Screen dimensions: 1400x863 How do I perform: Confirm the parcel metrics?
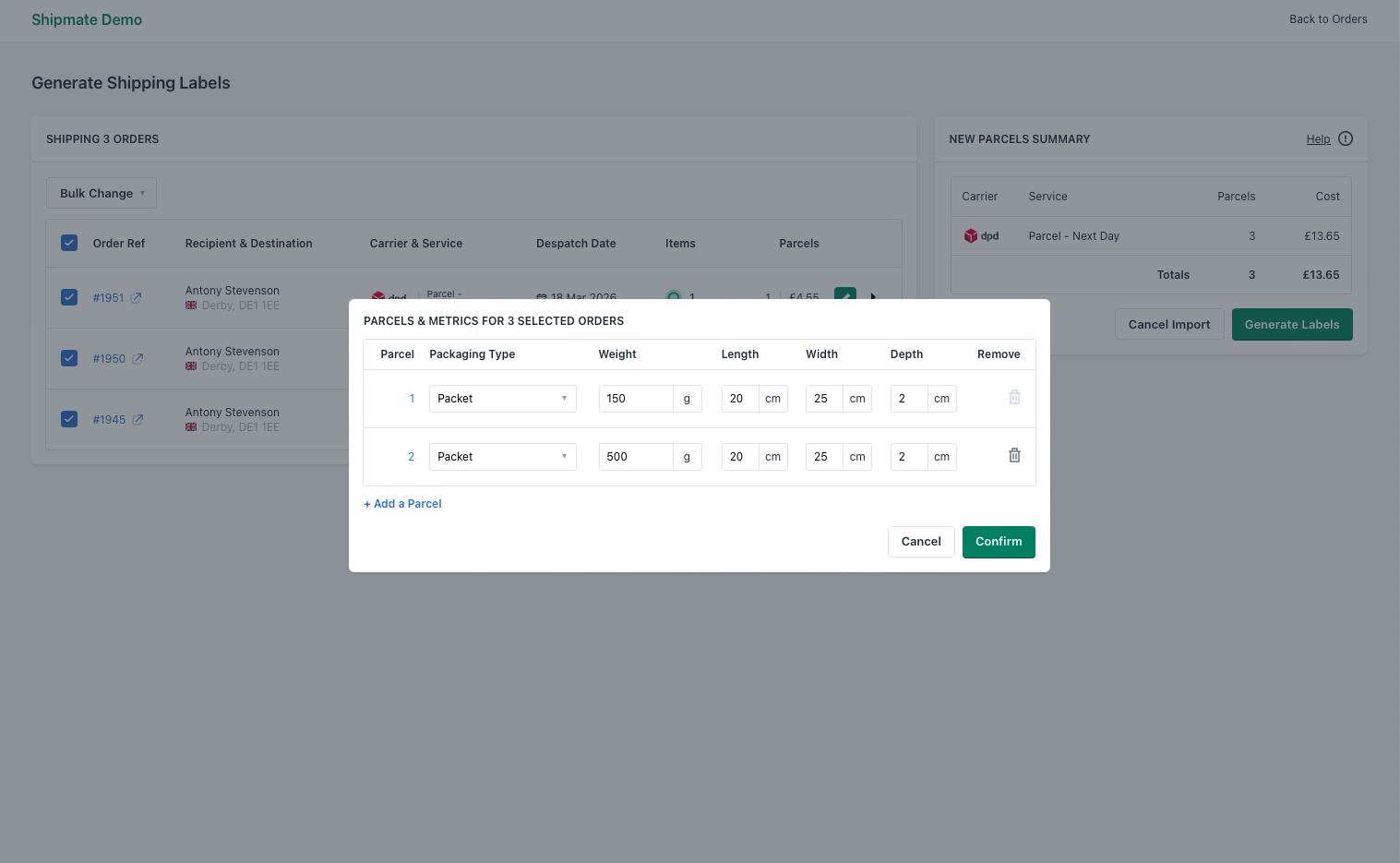pos(999,542)
